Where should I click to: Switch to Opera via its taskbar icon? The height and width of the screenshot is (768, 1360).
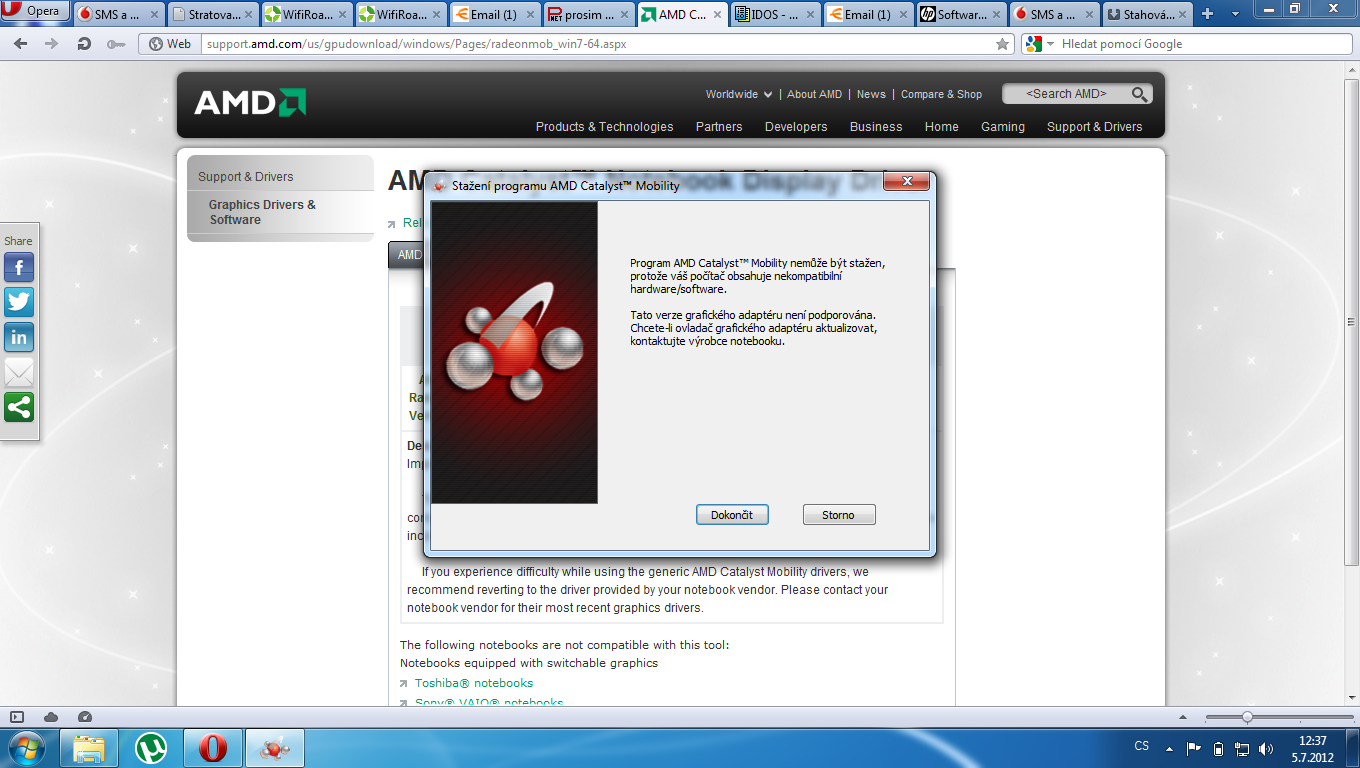tap(212, 748)
